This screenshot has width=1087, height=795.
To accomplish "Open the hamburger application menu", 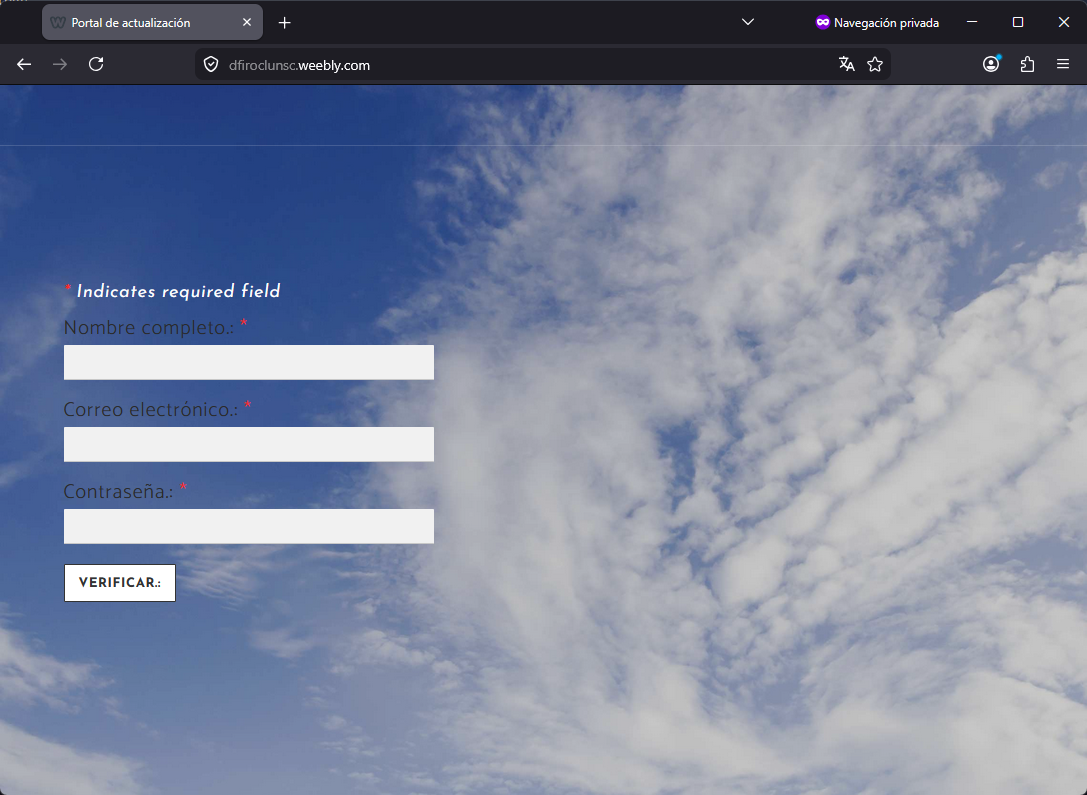I will [x=1063, y=64].
